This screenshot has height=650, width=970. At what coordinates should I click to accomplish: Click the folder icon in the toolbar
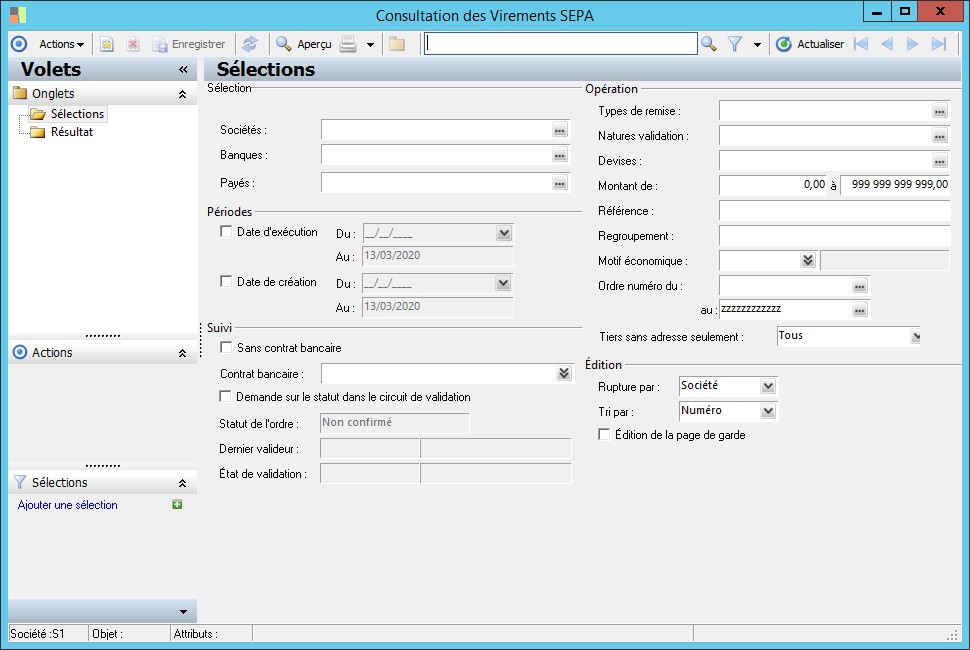397,44
